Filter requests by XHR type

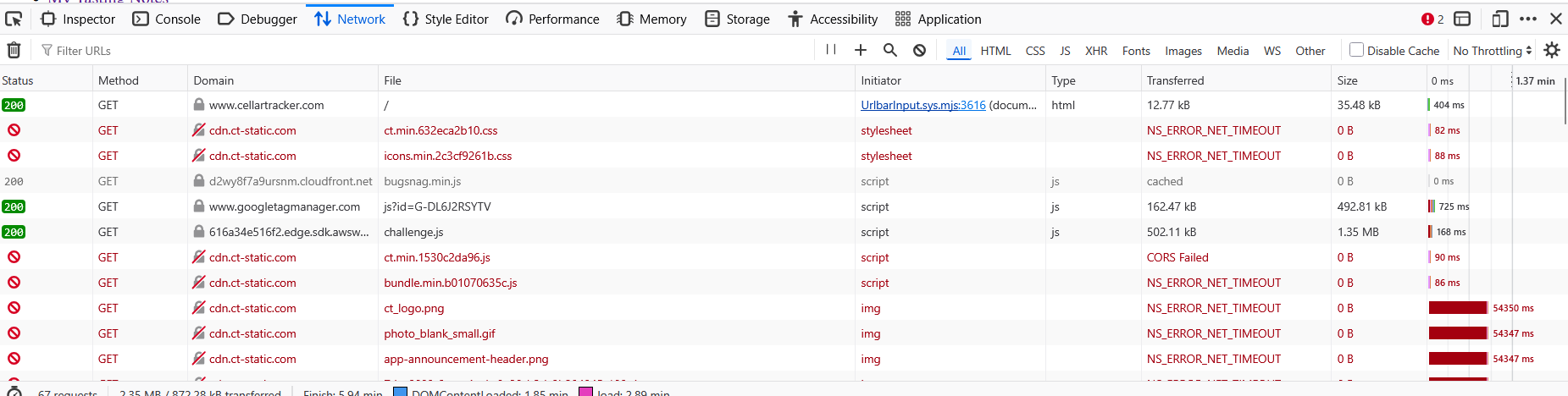pyautogui.click(x=1095, y=51)
